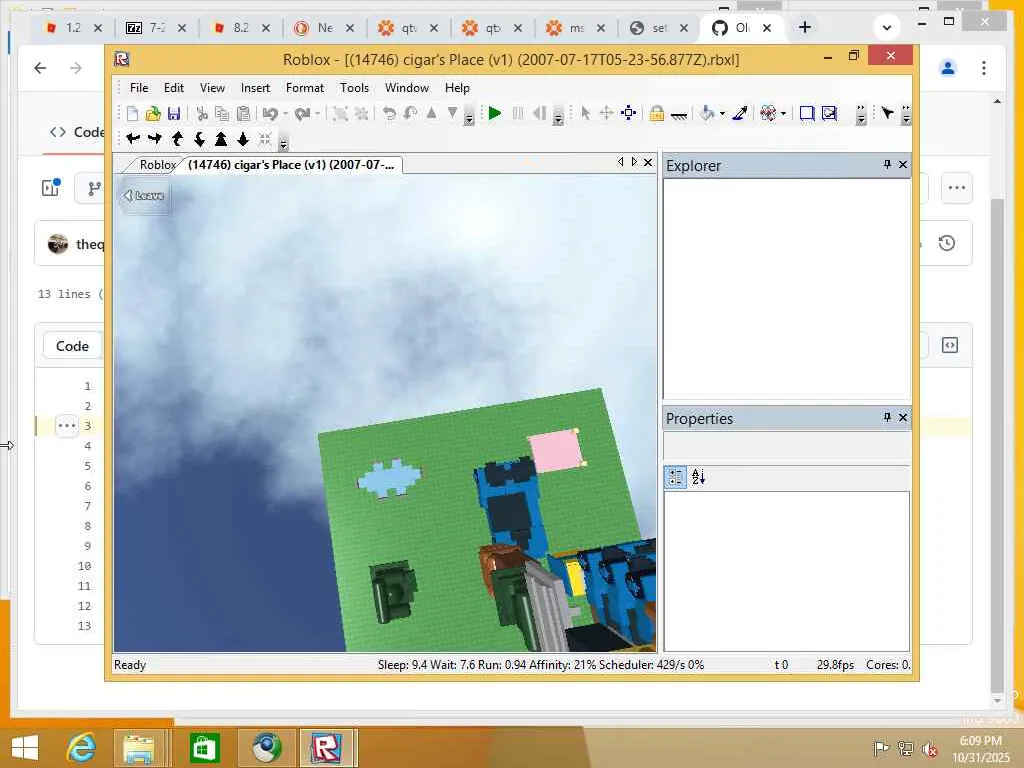This screenshot has height=768, width=1024.
Task: Click the scissors Cut icon
Action: 202,114
